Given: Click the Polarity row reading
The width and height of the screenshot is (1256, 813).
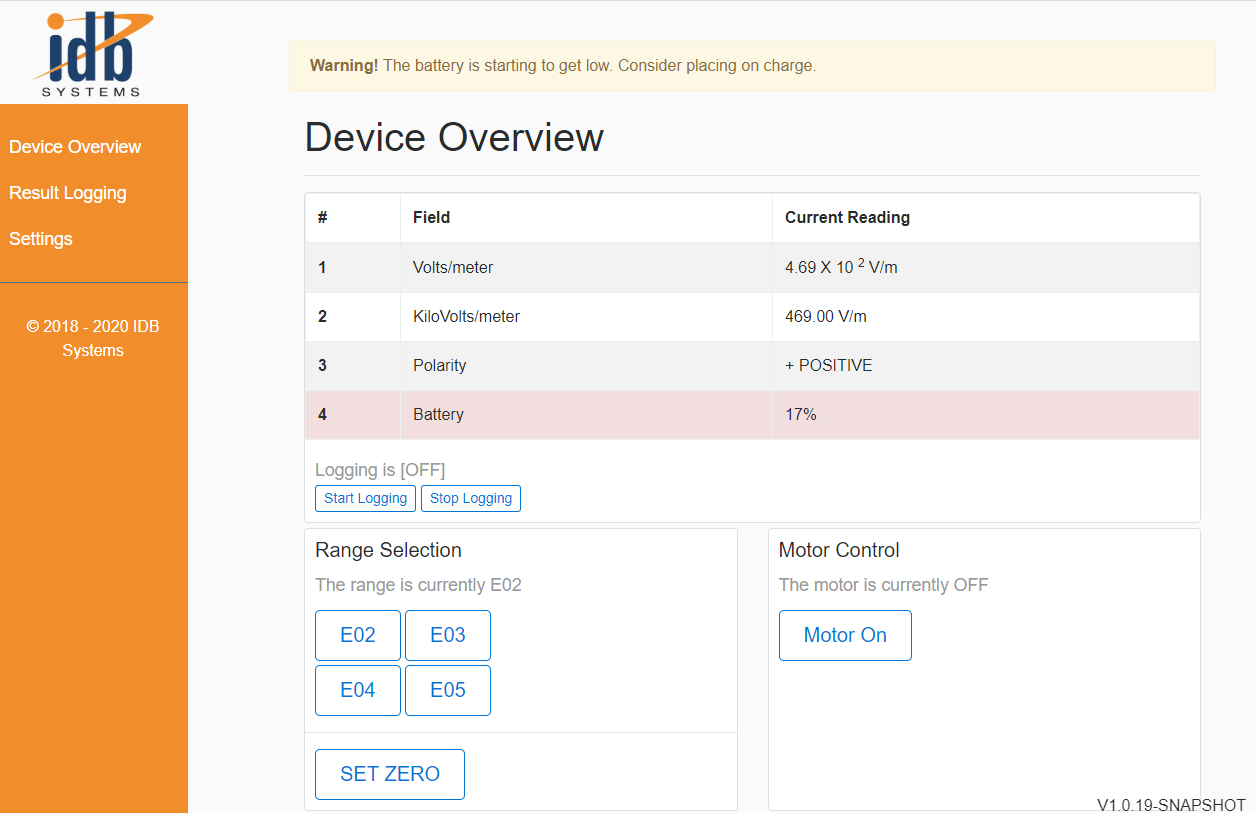Looking at the screenshot, I should (x=829, y=366).
